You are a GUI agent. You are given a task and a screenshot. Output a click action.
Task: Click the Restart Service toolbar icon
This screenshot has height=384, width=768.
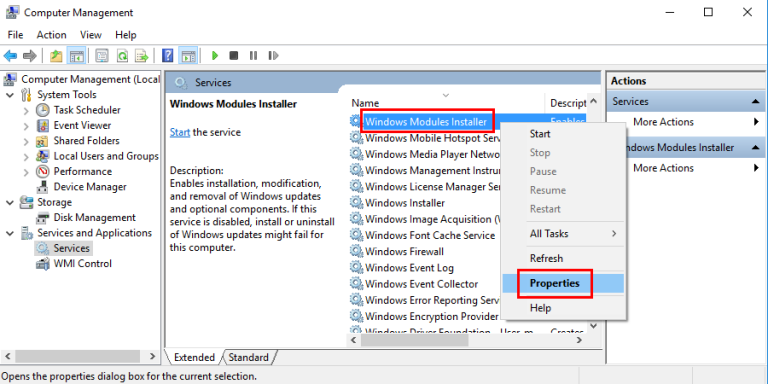[x=273, y=56]
